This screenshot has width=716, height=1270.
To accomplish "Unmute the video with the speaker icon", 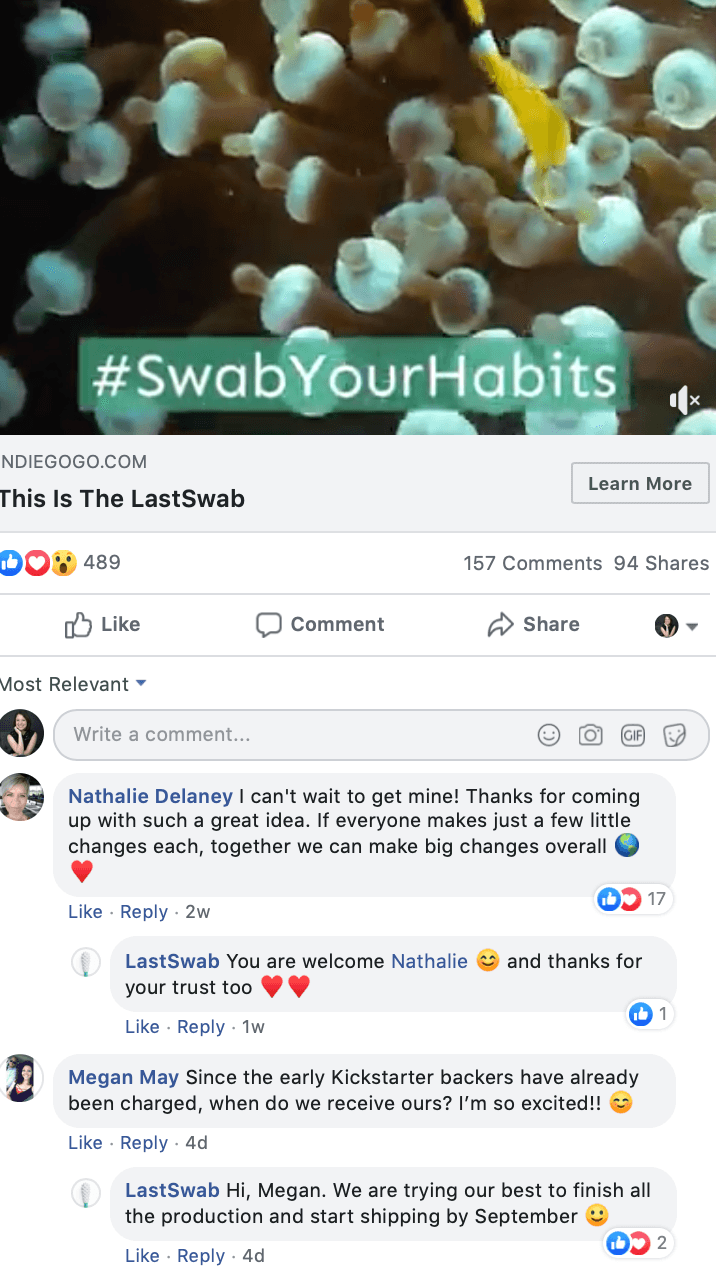I will click(684, 400).
